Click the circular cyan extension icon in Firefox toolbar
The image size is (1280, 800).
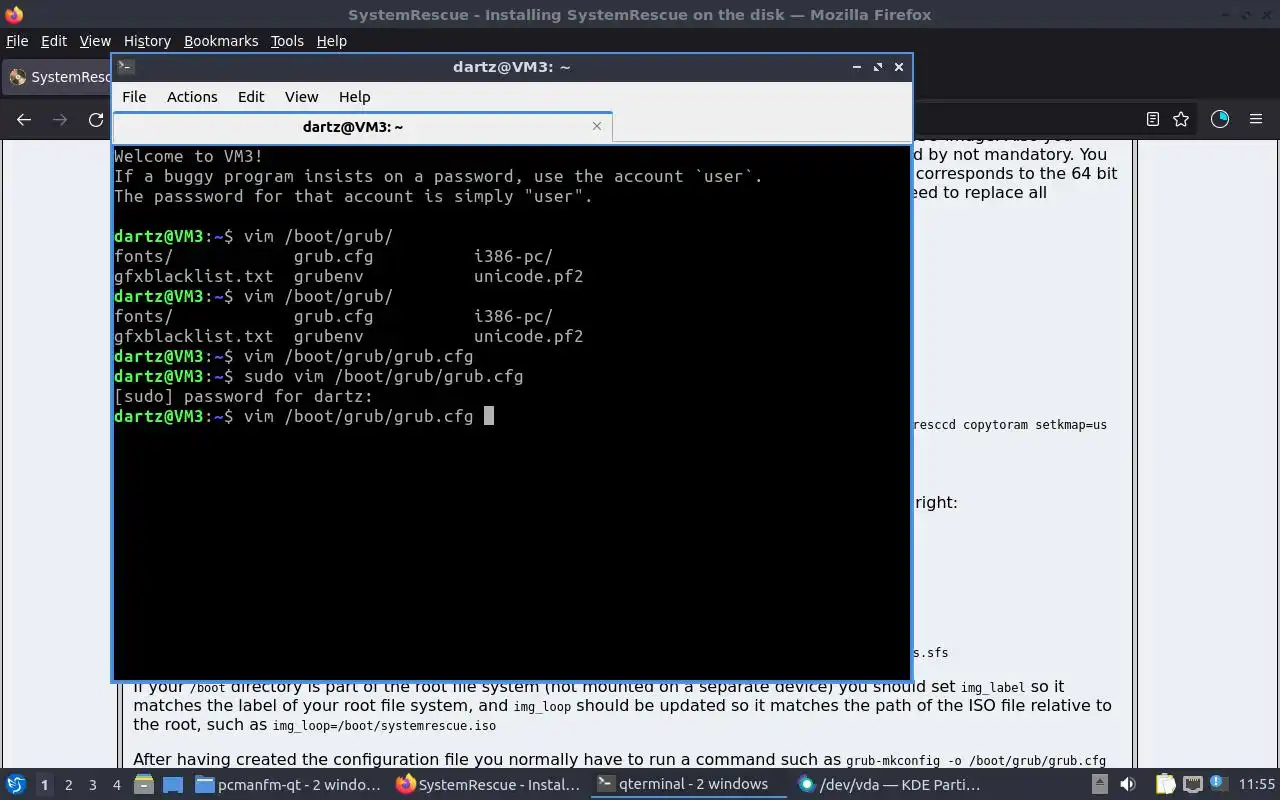tap(1220, 119)
